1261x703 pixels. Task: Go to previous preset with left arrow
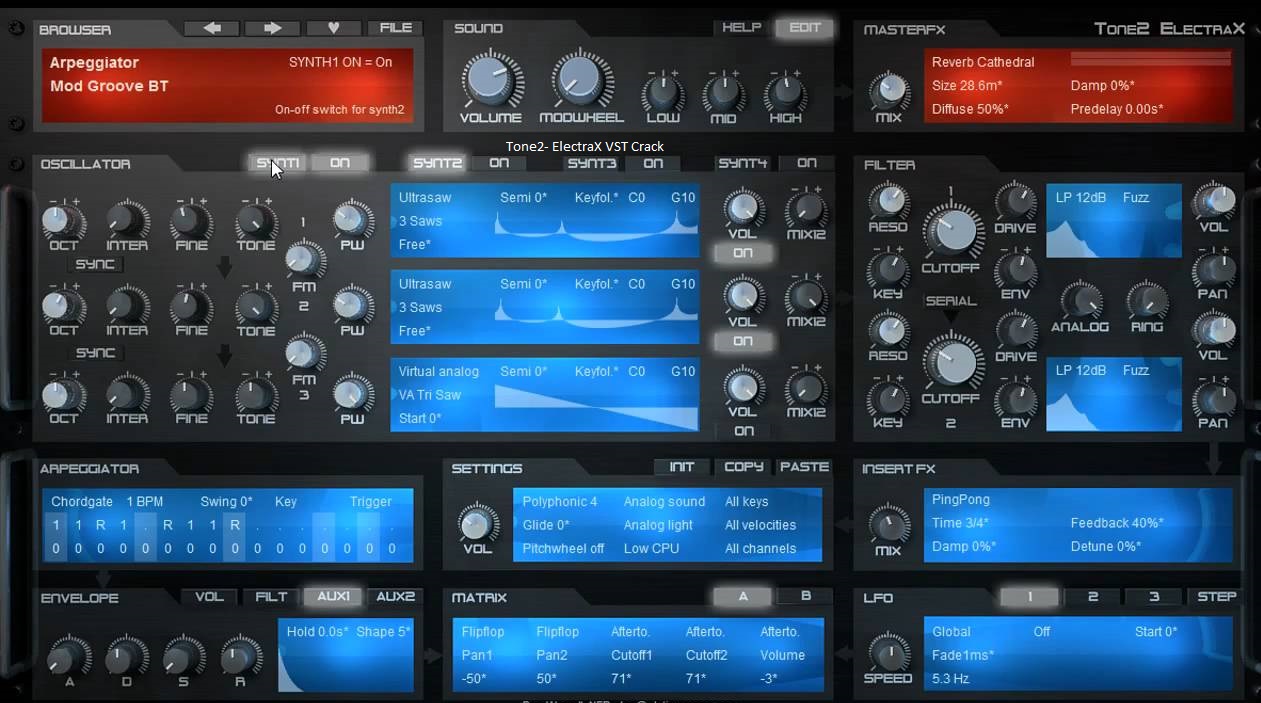tap(212, 28)
